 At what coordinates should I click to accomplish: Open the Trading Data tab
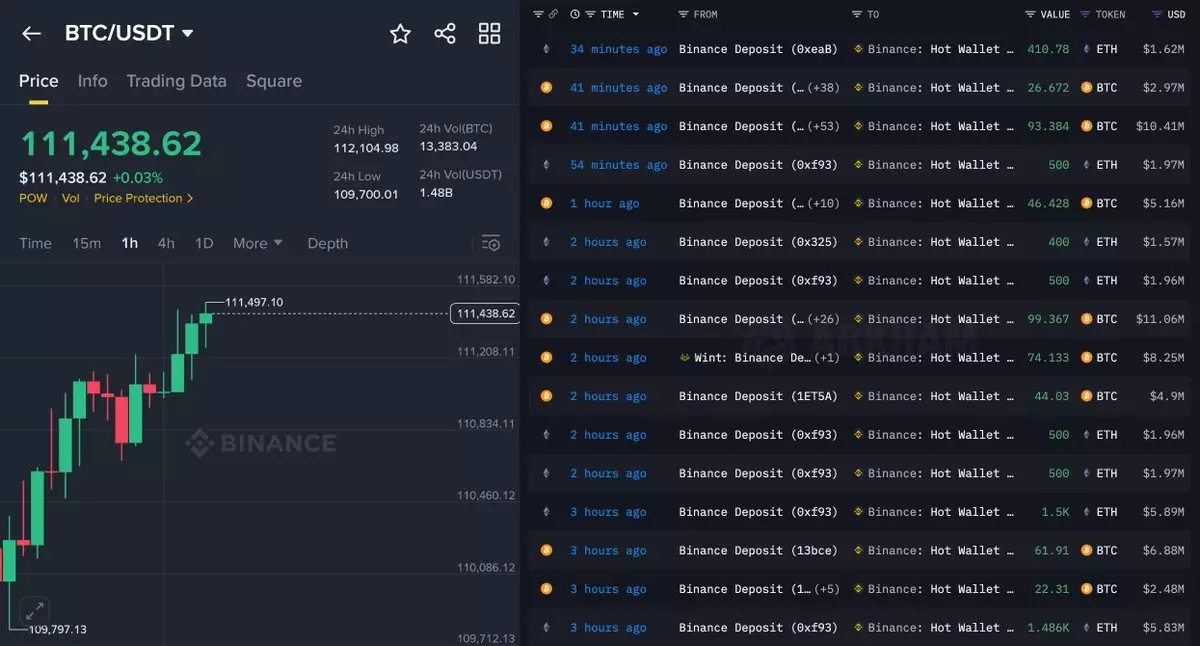click(176, 81)
